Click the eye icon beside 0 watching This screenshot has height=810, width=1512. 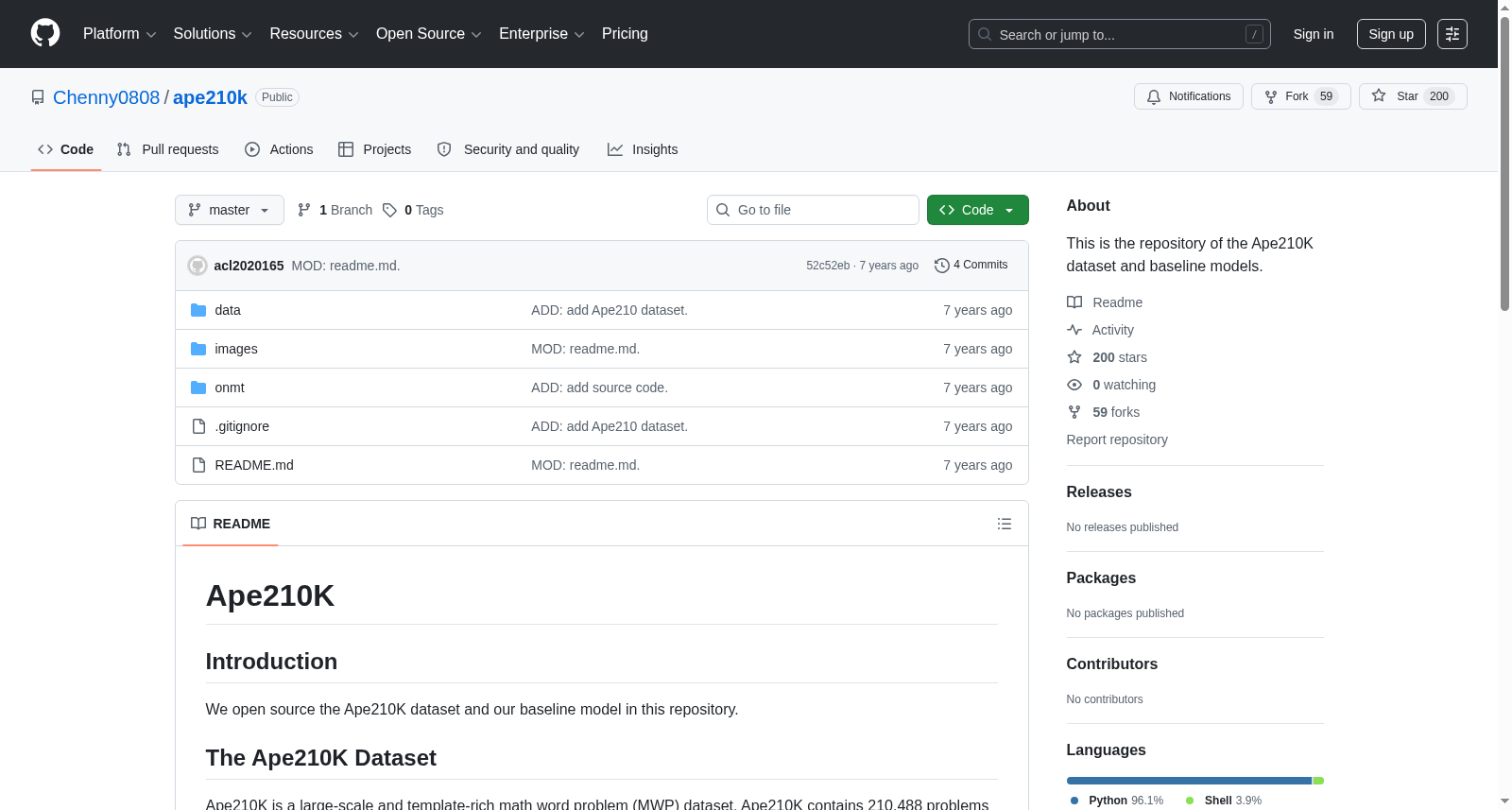click(x=1074, y=385)
